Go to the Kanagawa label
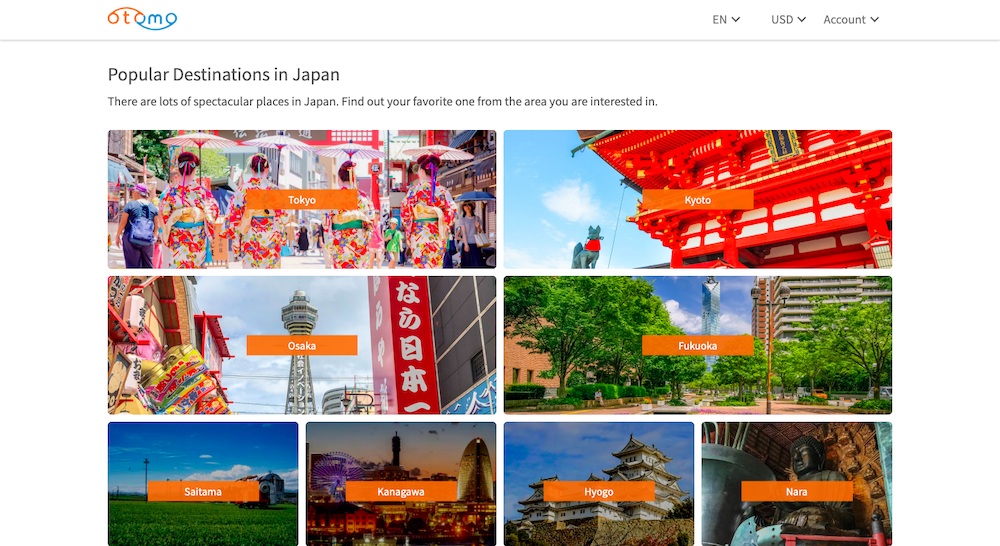Viewport: 1000px width, 546px height. coord(401,492)
